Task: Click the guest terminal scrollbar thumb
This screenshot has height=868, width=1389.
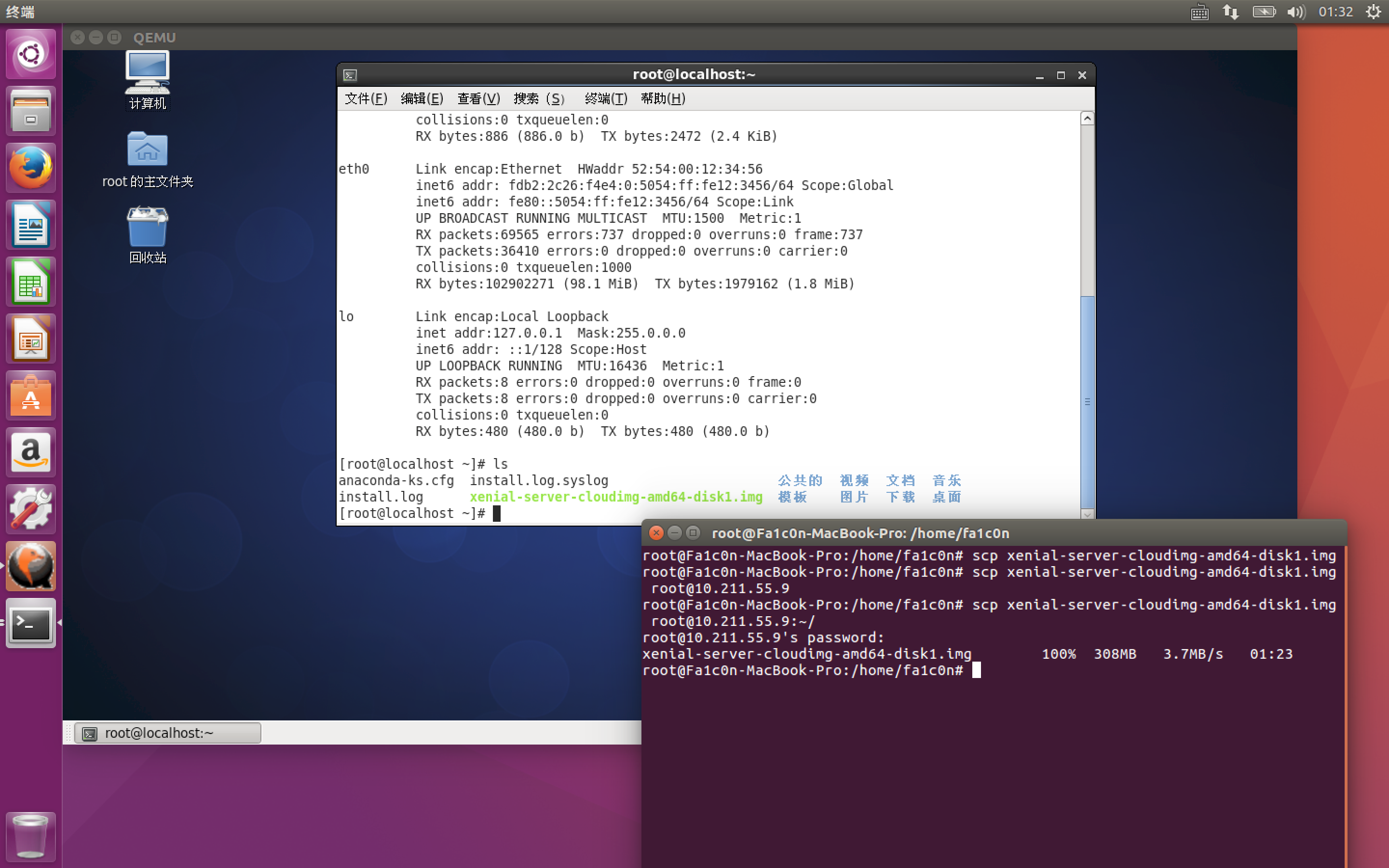Action: coord(1087,402)
